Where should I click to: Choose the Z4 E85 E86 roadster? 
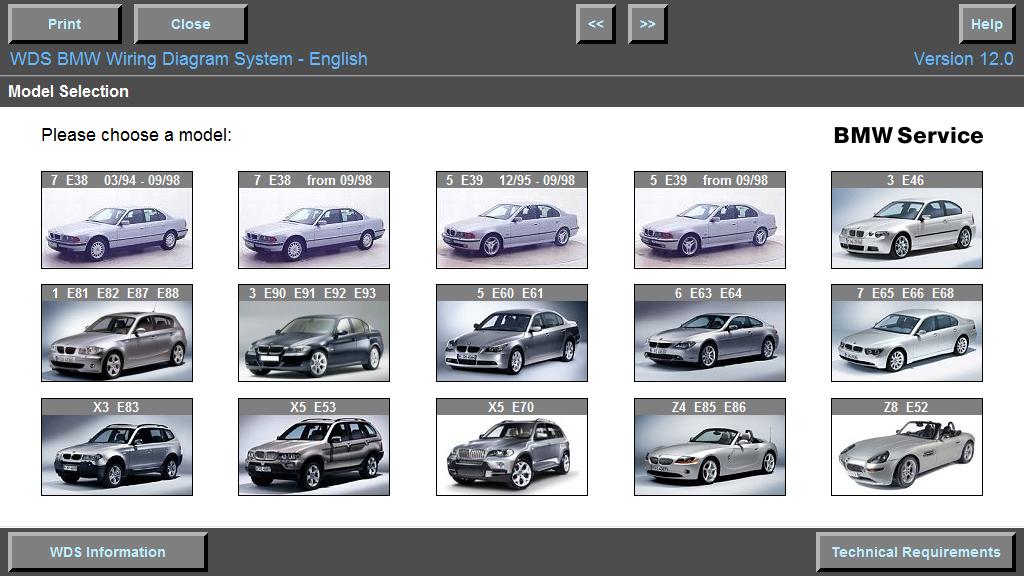(x=710, y=447)
